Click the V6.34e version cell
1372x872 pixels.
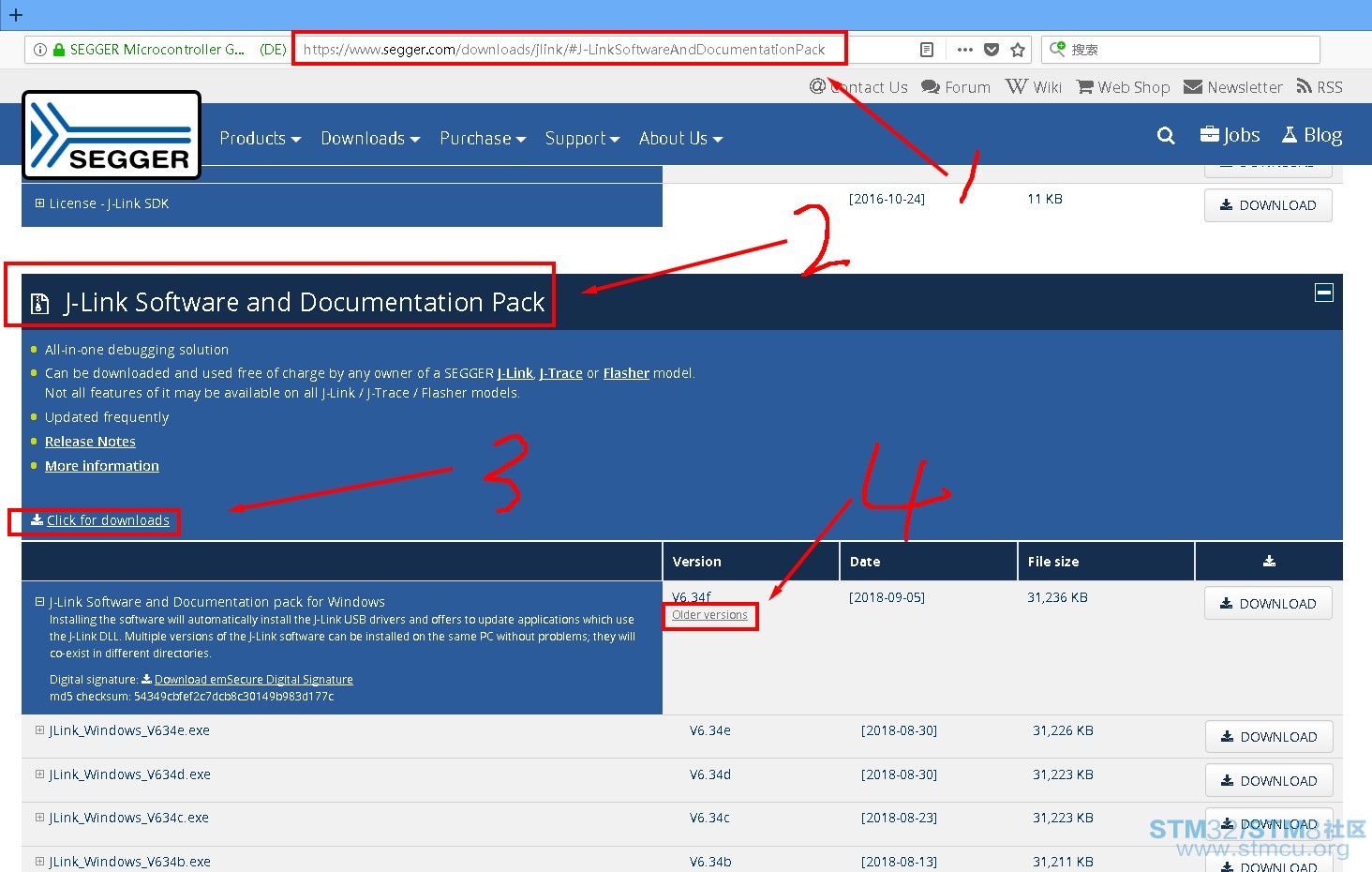[x=710, y=730]
